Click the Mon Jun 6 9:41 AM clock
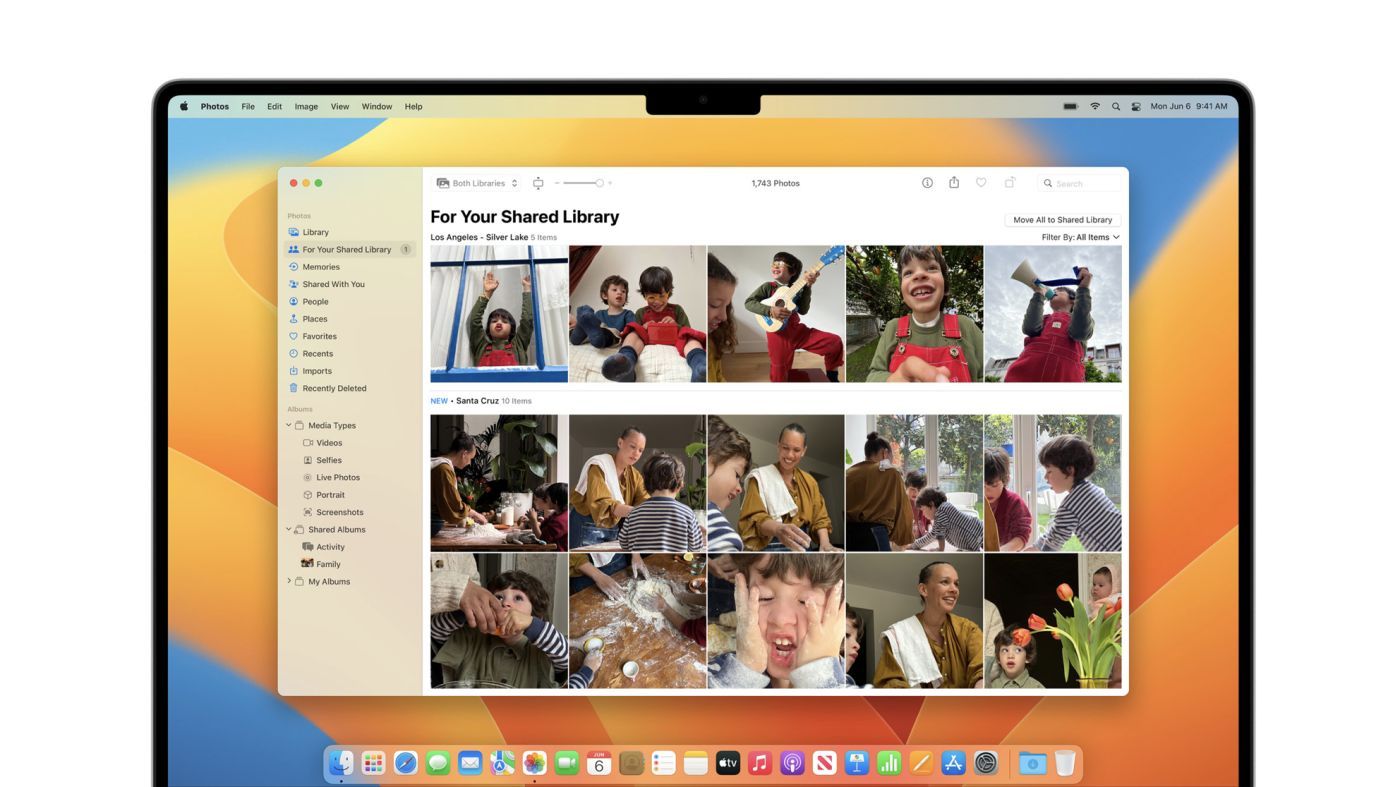1400x787 pixels. 1189,106
